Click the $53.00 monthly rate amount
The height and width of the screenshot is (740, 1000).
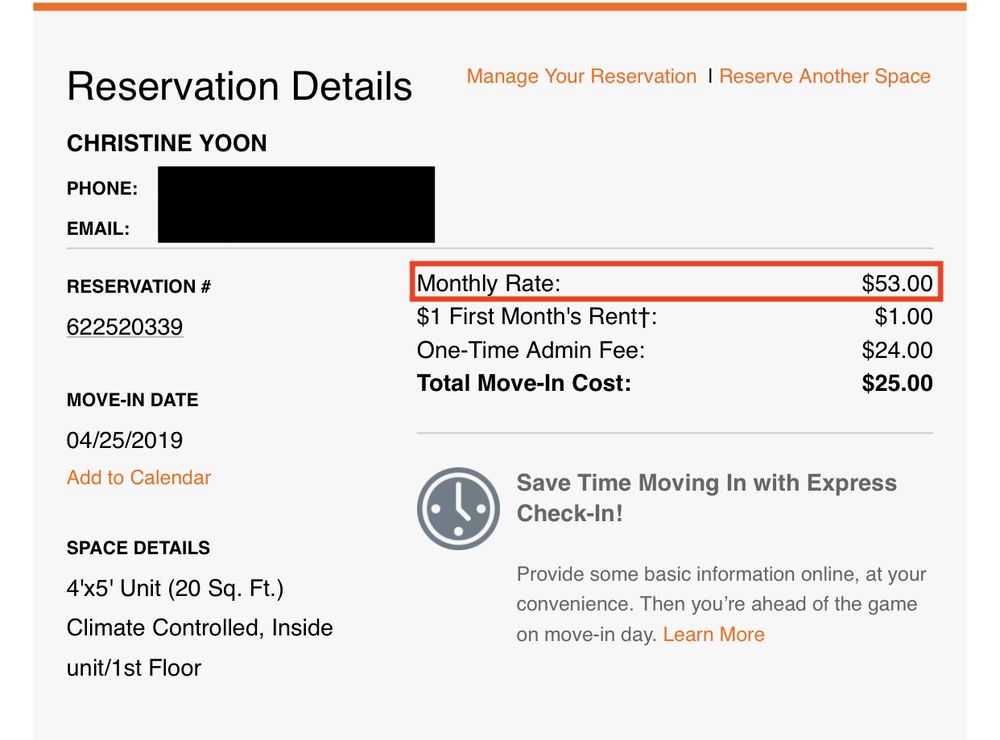point(896,284)
